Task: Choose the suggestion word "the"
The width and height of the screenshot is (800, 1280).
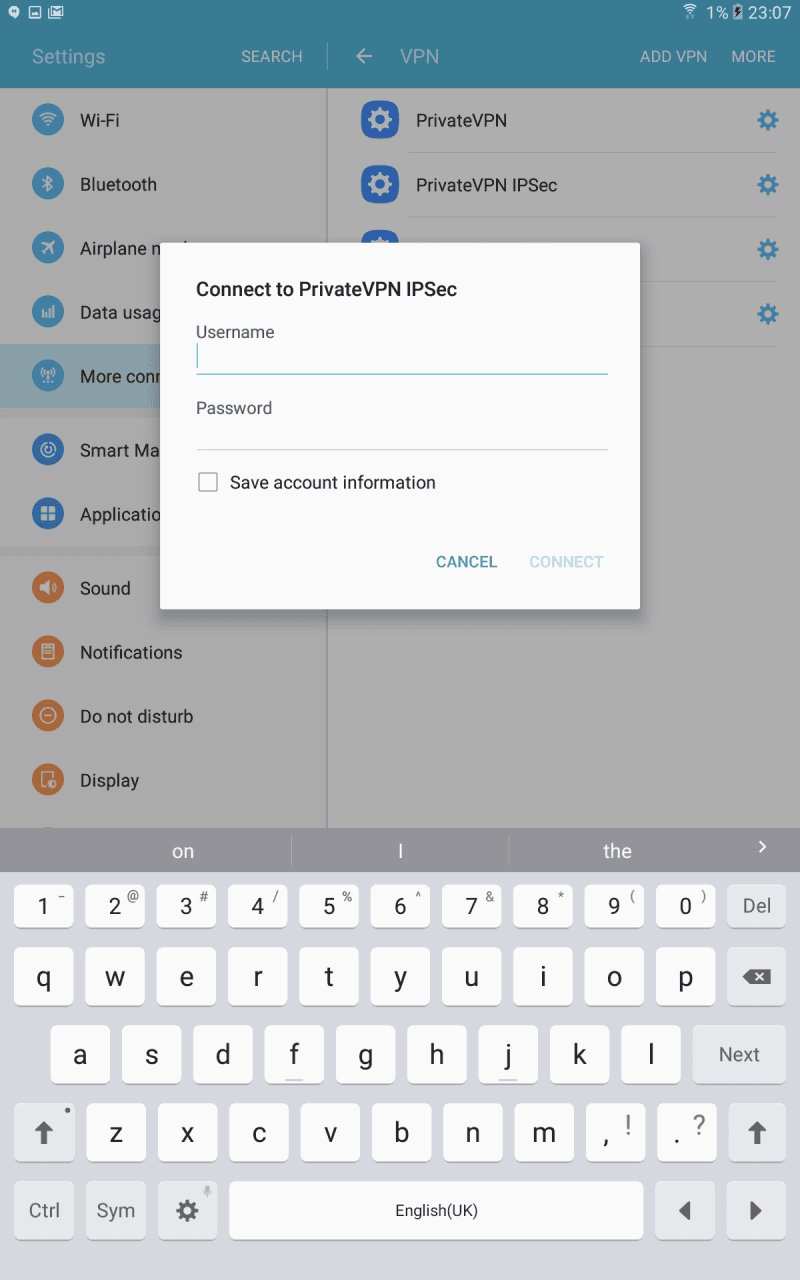Action: (617, 851)
